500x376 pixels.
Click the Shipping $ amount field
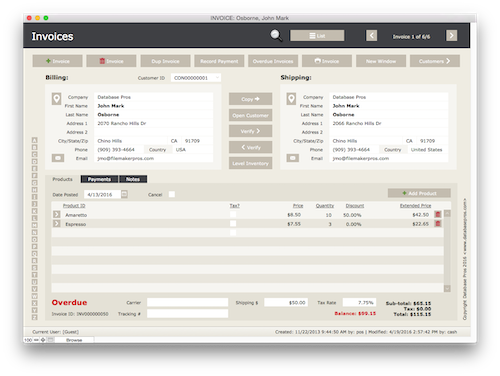(x=286, y=302)
